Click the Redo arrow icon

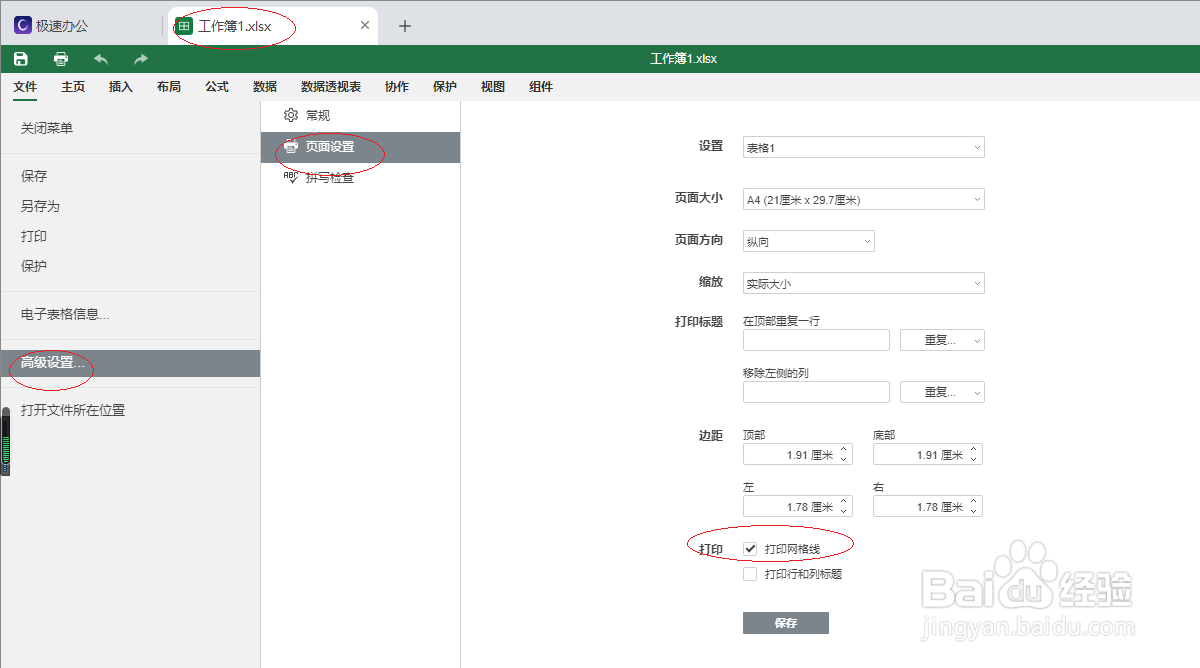tap(139, 58)
